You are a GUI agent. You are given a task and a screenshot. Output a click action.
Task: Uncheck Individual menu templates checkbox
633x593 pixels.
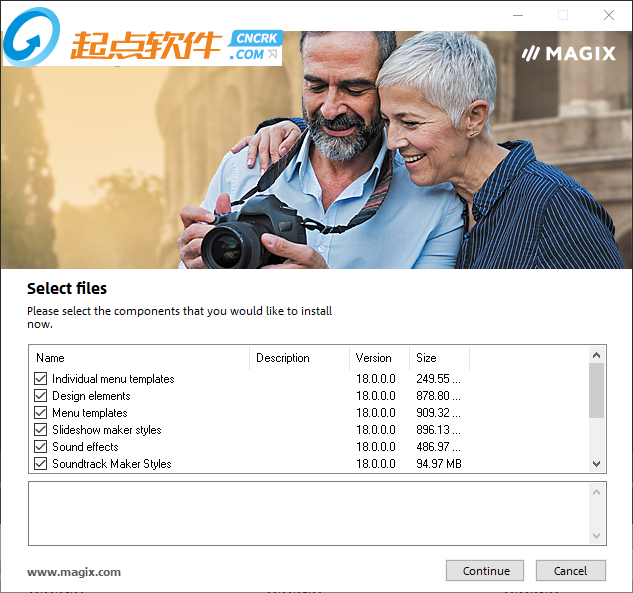pos(40,379)
